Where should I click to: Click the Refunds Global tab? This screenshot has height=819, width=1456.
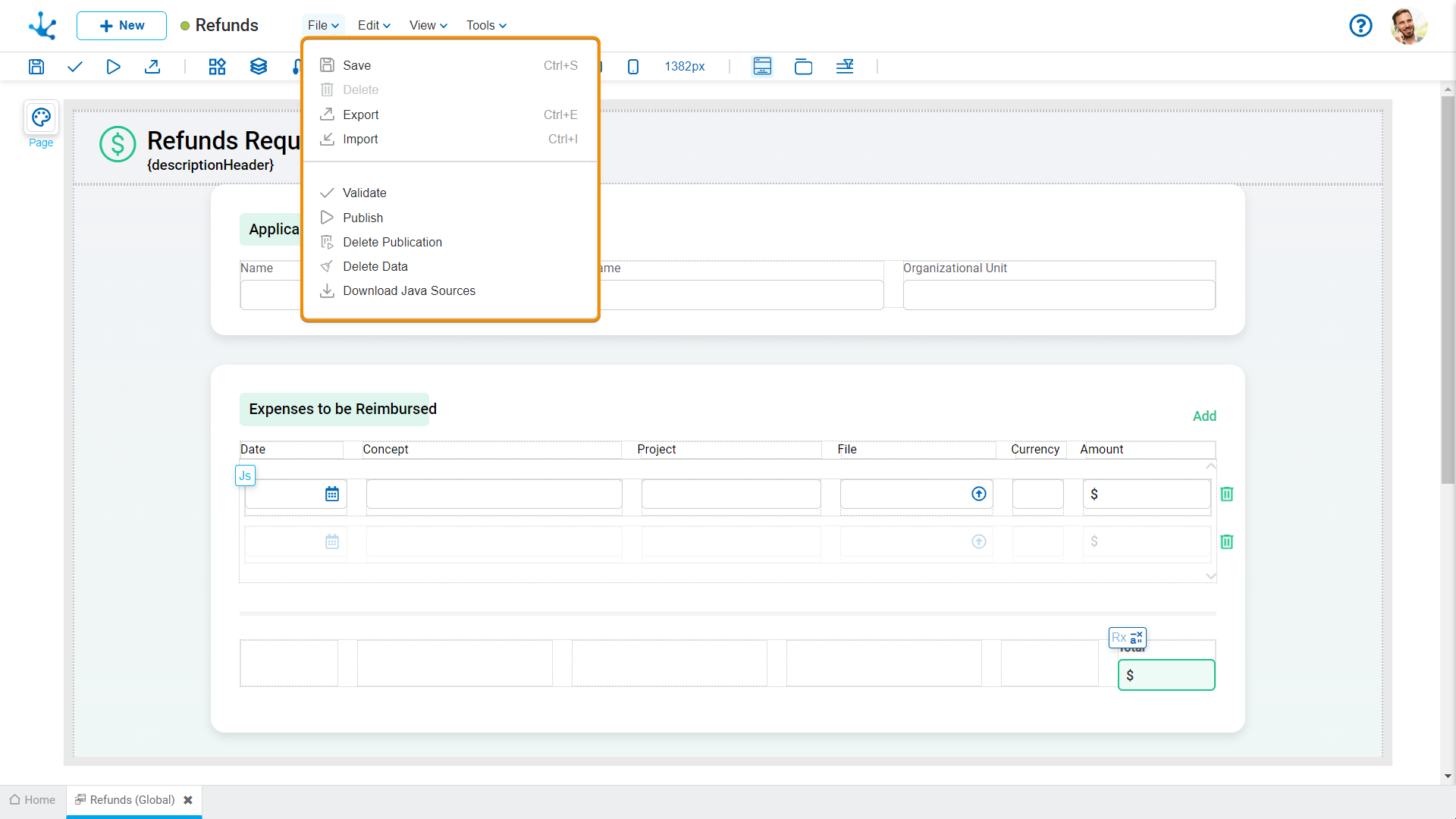coord(131,800)
